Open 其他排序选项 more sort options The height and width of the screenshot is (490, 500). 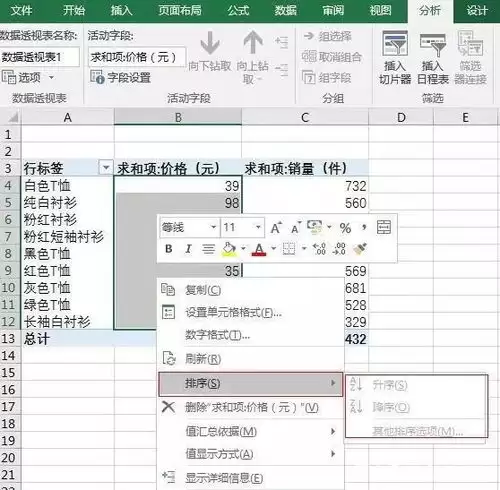coord(416,431)
